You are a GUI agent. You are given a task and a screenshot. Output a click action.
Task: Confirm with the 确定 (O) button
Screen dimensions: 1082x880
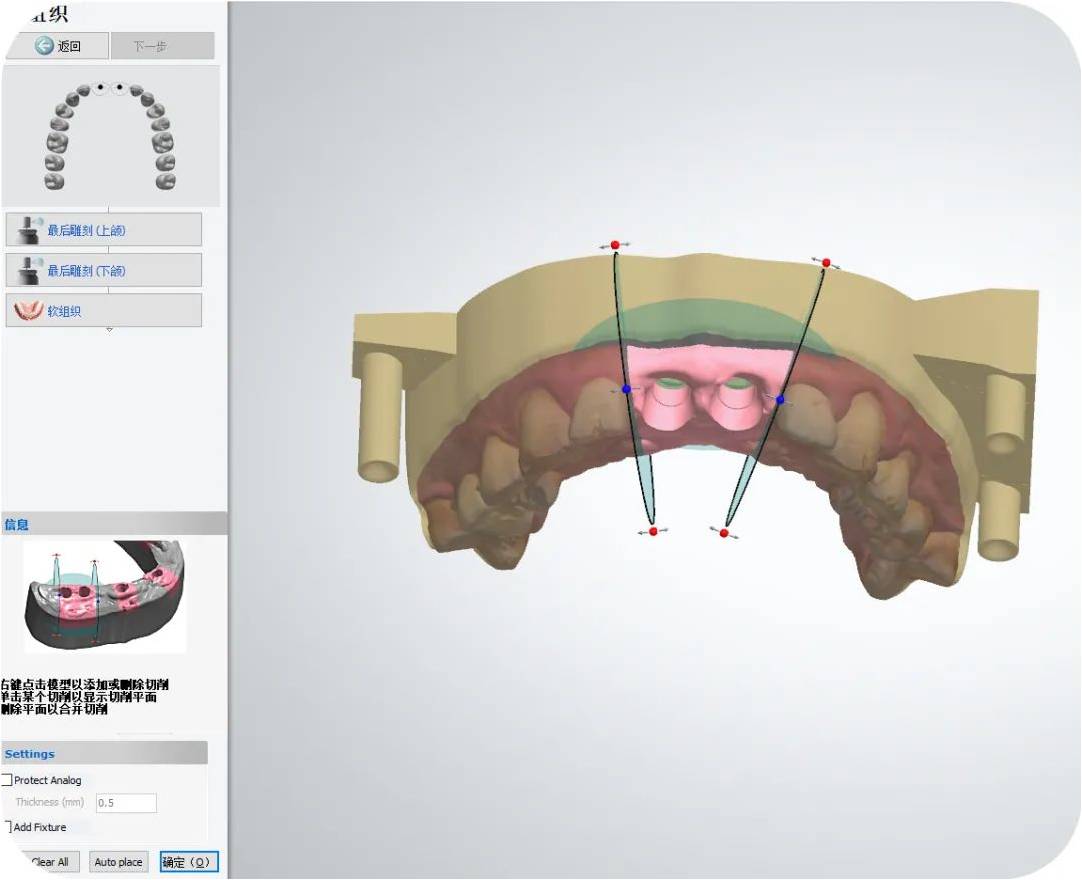click(x=188, y=862)
